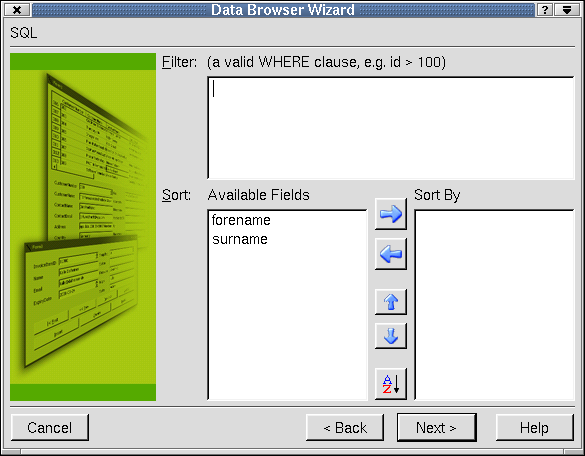Viewport: 585px width, 456px height.
Task: Open the wizard Help
Action: click(x=535, y=428)
